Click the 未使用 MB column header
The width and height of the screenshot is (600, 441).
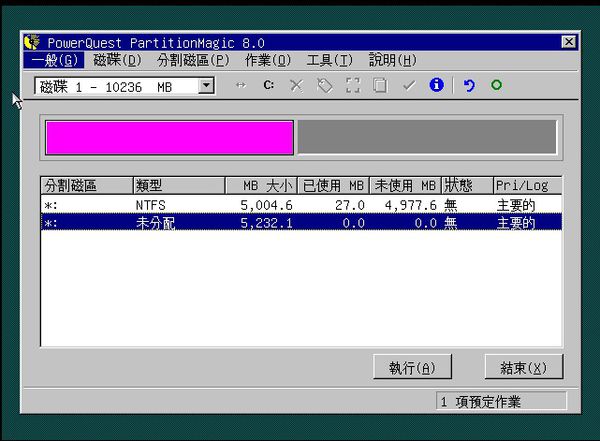406,186
